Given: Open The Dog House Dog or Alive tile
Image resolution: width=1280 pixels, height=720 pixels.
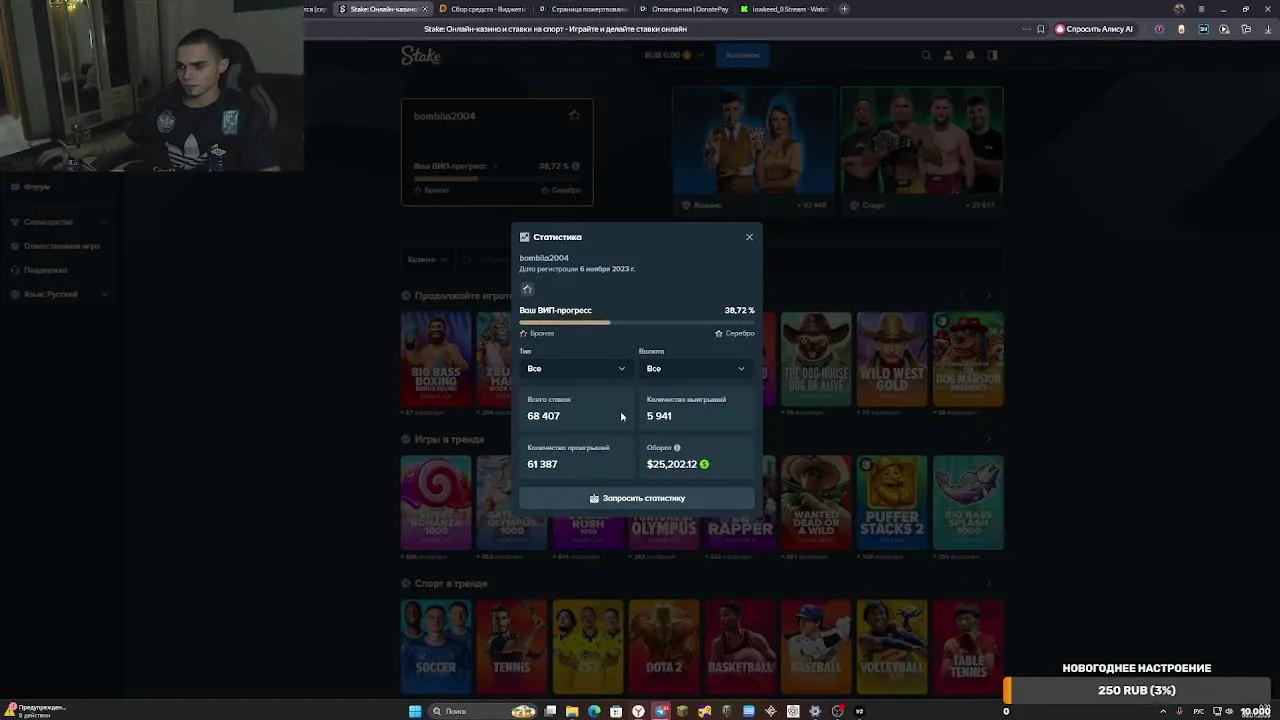Looking at the screenshot, I should pos(816,359).
